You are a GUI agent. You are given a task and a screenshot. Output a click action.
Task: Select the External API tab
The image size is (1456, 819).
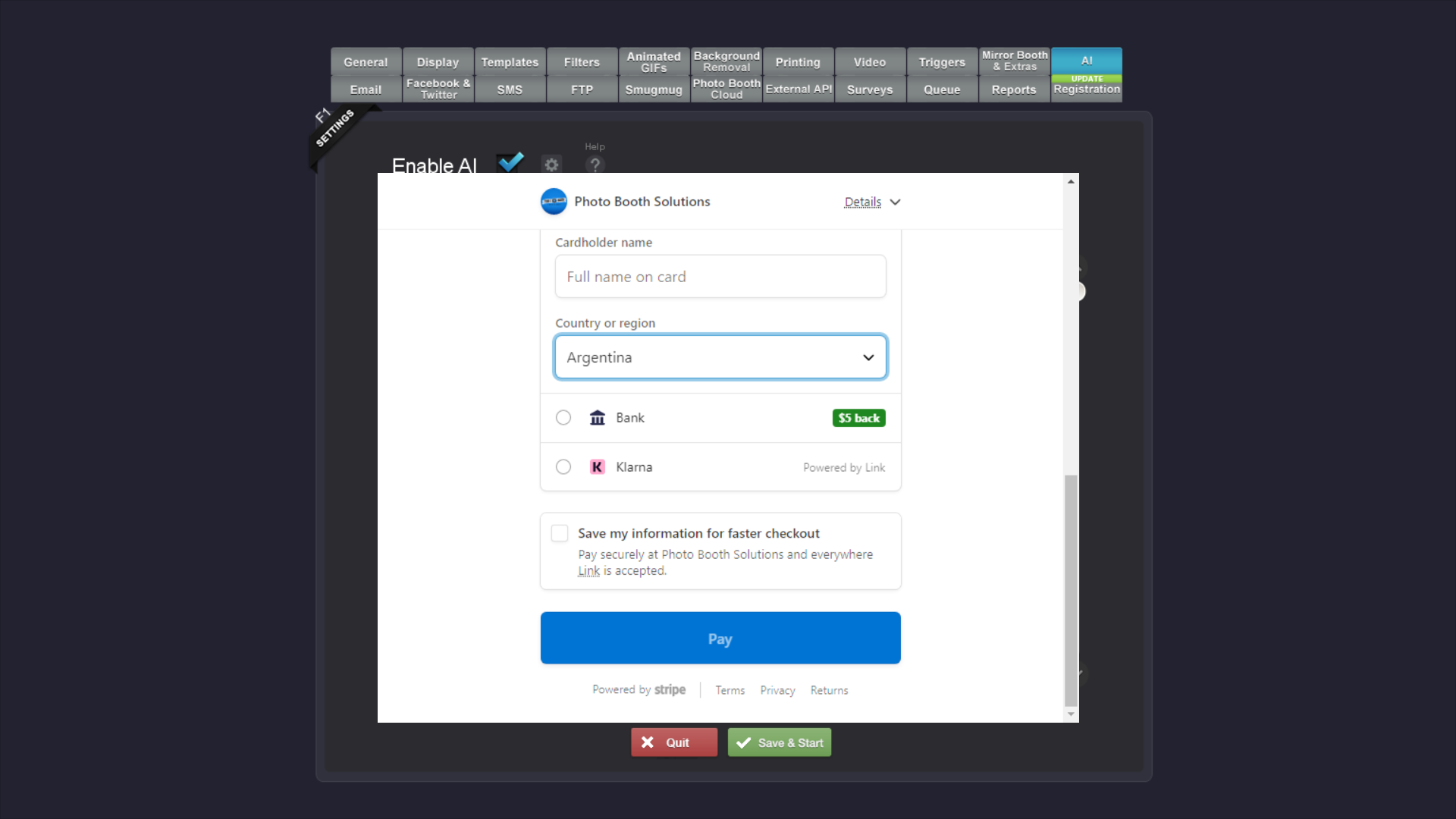click(x=798, y=89)
